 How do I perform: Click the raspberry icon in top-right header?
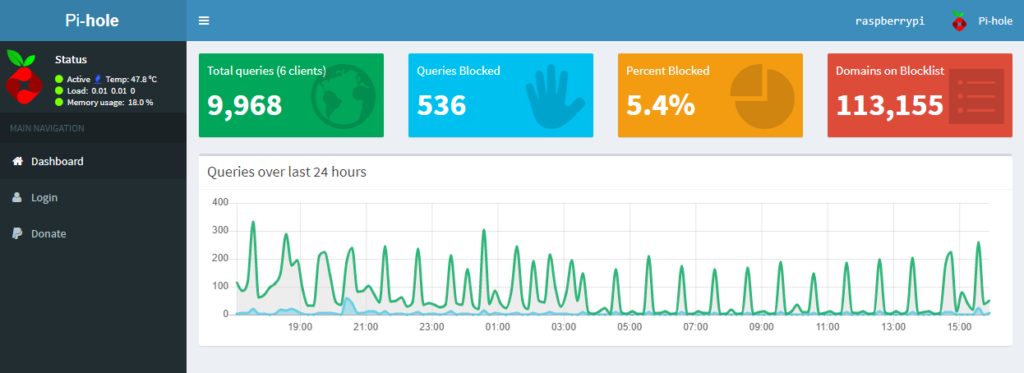(x=958, y=21)
